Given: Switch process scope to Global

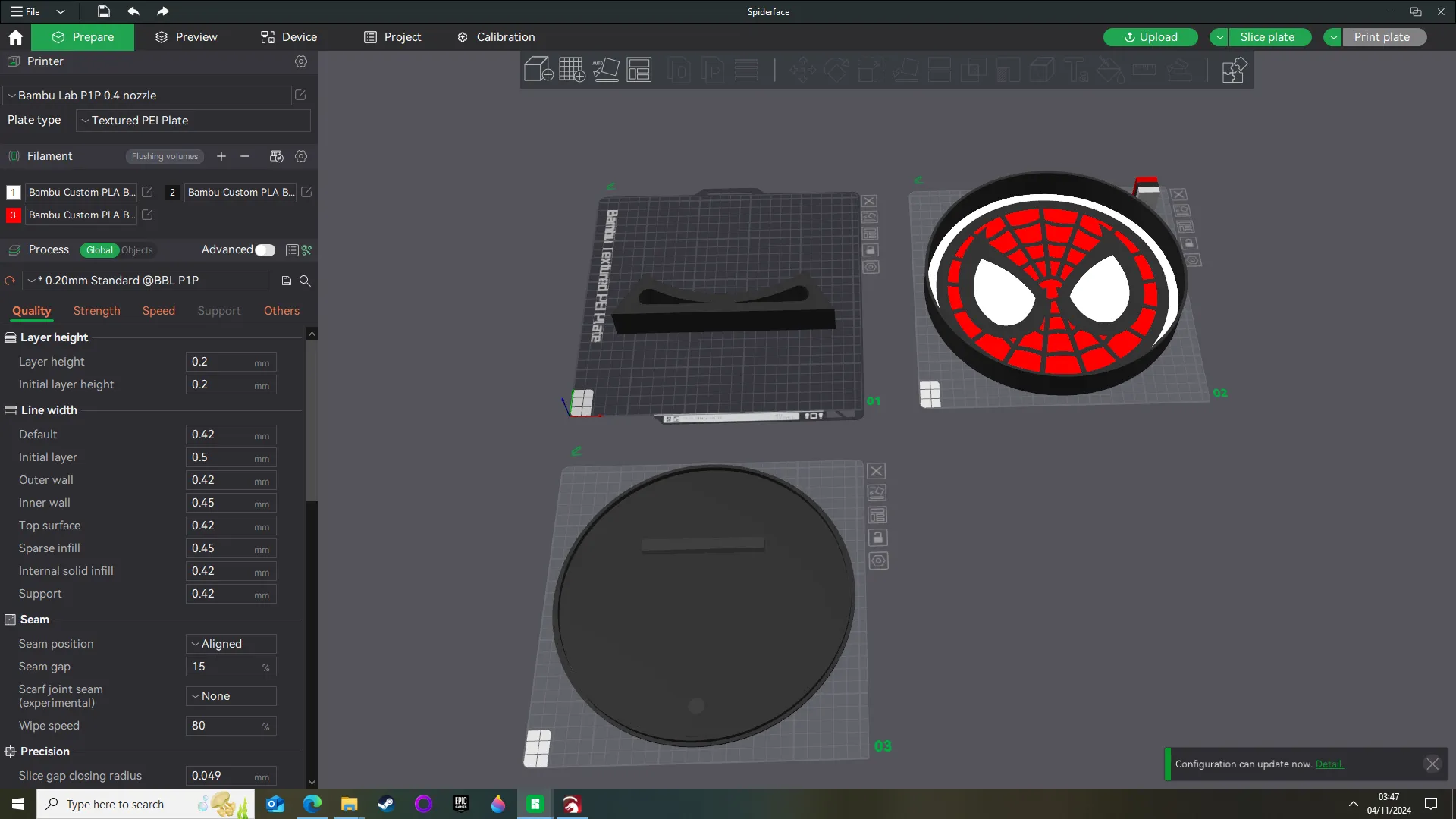Looking at the screenshot, I should pyautogui.click(x=99, y=250).
